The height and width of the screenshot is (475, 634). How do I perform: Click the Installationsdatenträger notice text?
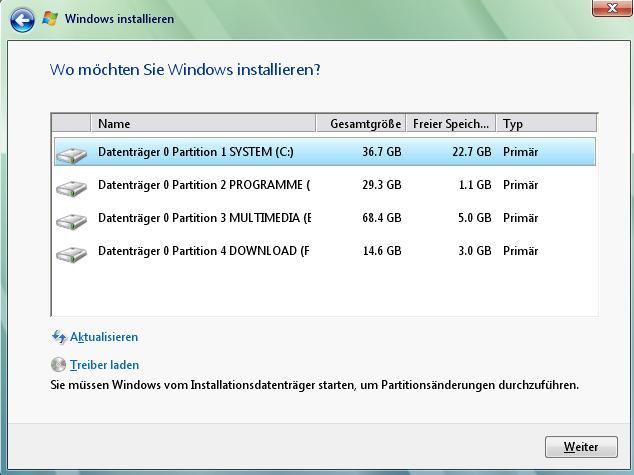point(315,385)
